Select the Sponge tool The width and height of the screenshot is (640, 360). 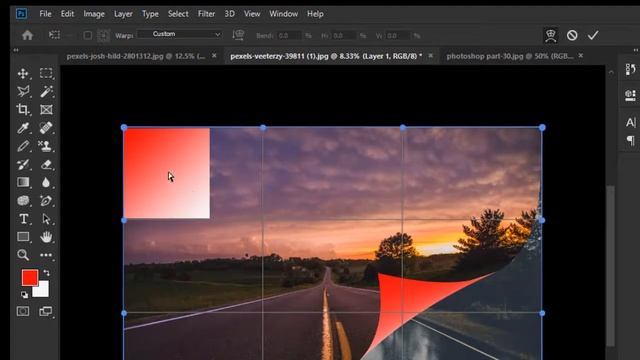click(x=23, y=200)
